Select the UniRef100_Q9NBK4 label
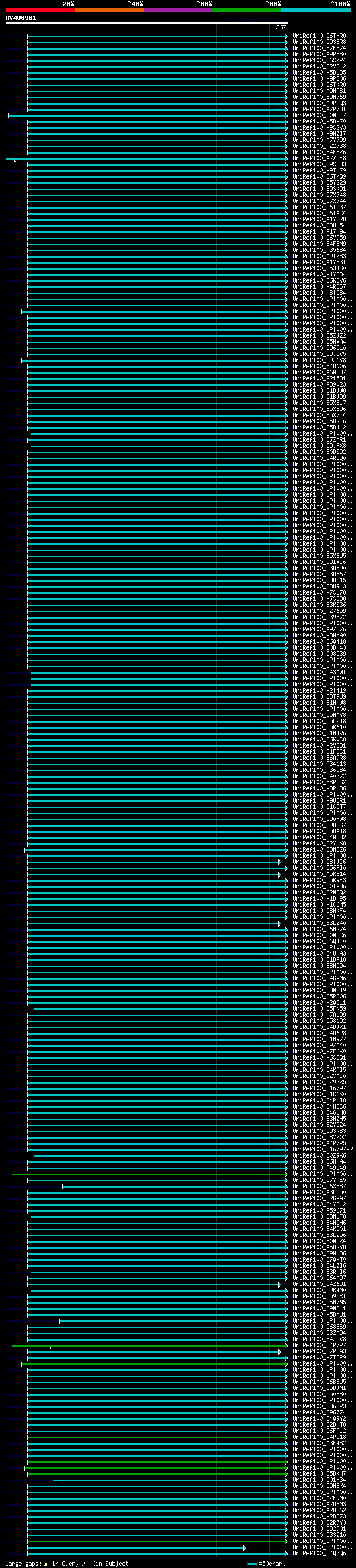The image size is (356, 1568). (x=319, y=1486)
